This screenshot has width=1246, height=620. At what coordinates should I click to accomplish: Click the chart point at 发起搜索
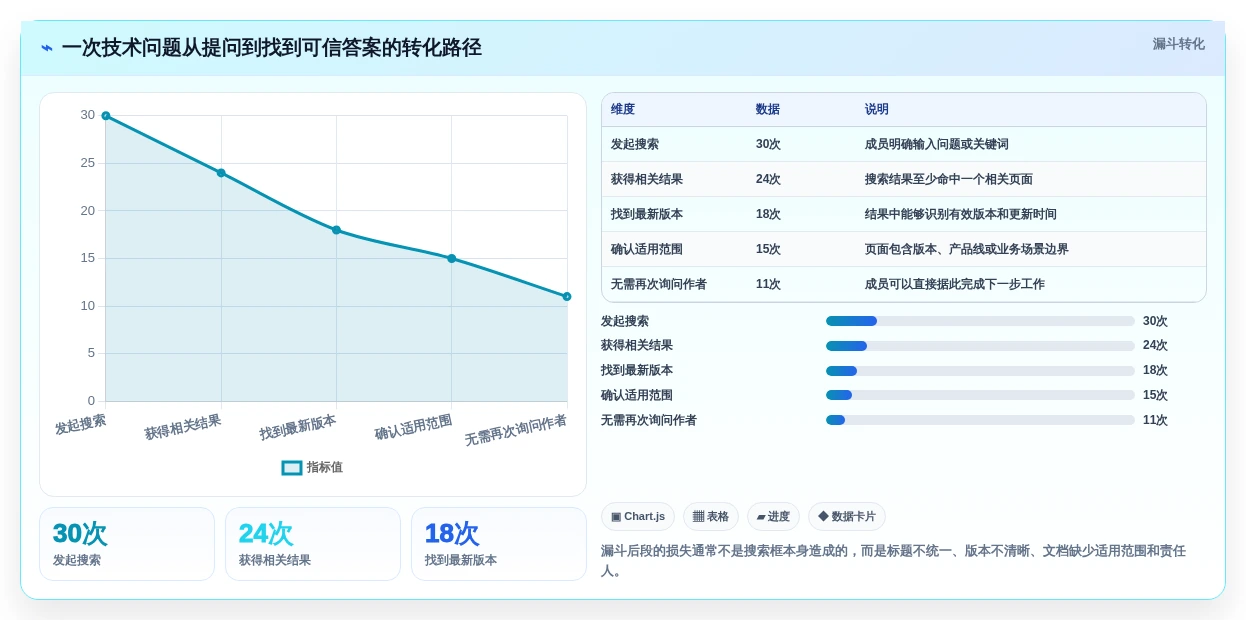coord(106,116)
